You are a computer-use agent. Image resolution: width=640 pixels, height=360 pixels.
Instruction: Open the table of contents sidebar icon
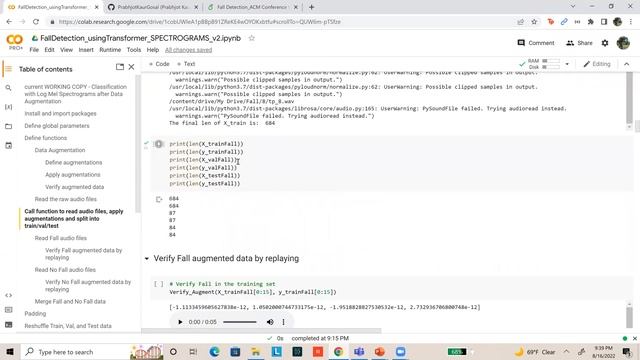(x=9, y=69)
